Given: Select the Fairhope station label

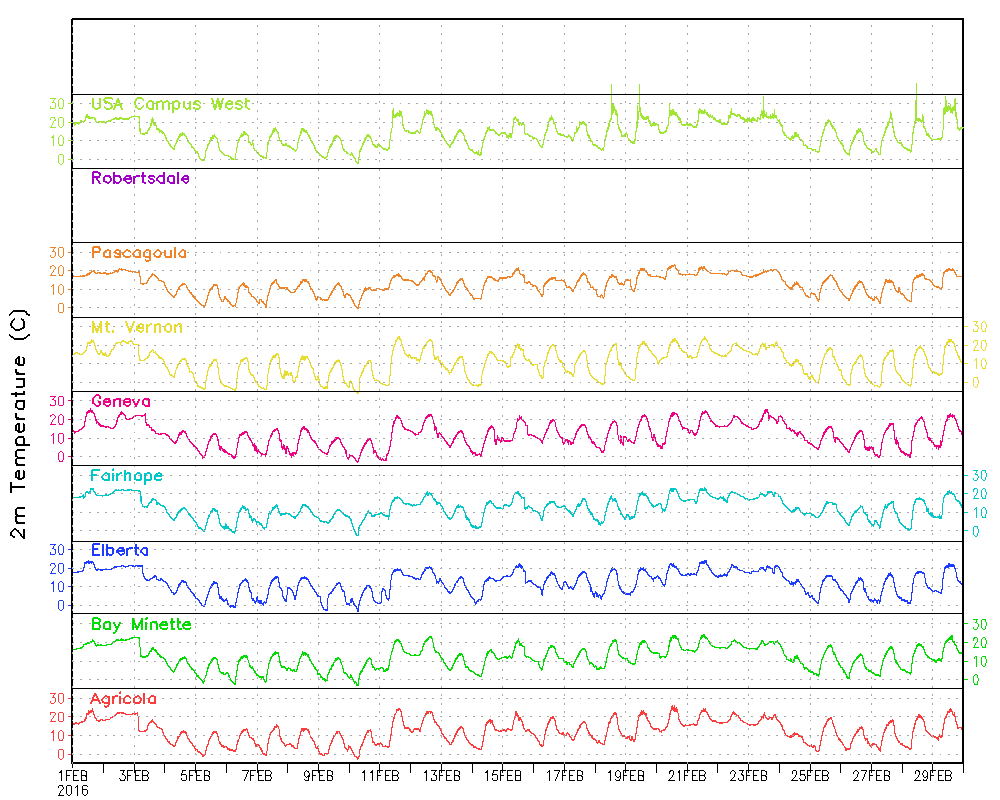Looking at the screenshot, I should click(127, 475).
